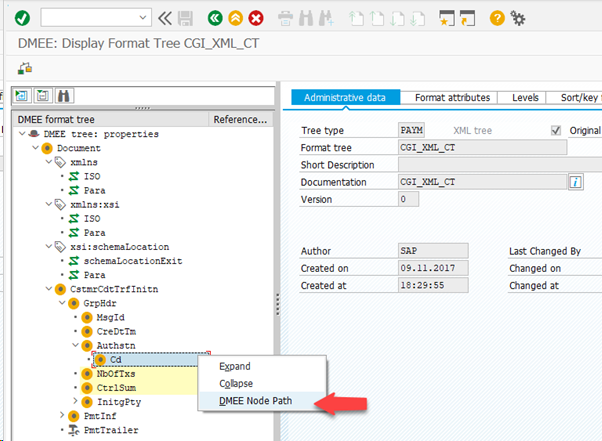
Task: Open the command field dropdown arrow
Action: pos(145,18)
